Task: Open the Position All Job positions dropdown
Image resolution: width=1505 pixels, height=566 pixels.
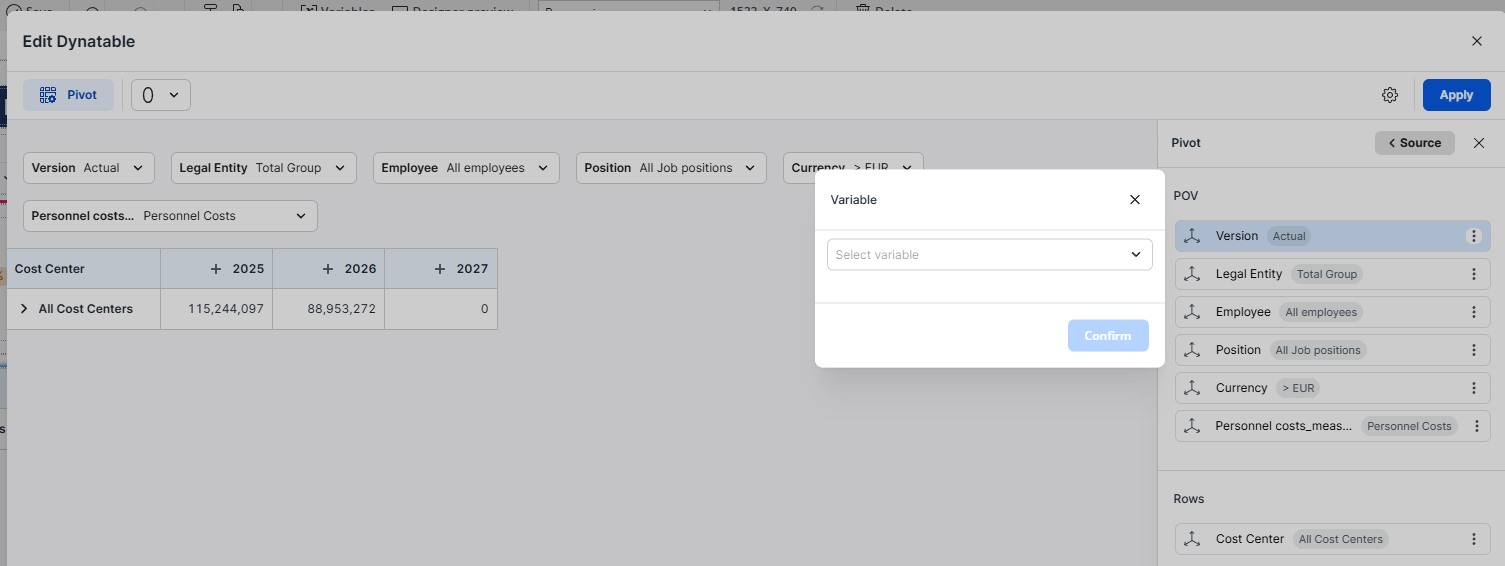Action: coord(671,168)
